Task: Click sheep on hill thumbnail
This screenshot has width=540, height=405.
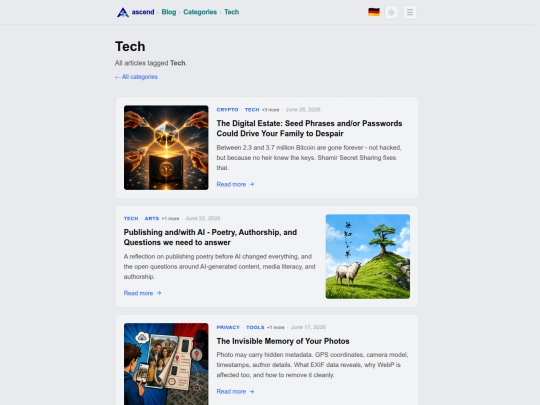Action: pos(368,256)
